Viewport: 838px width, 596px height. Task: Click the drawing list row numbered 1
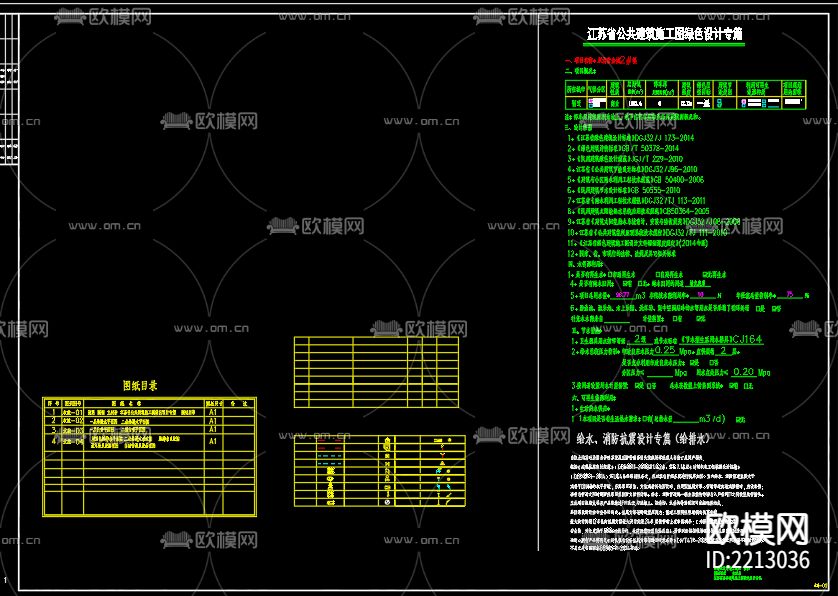point(150,412)
